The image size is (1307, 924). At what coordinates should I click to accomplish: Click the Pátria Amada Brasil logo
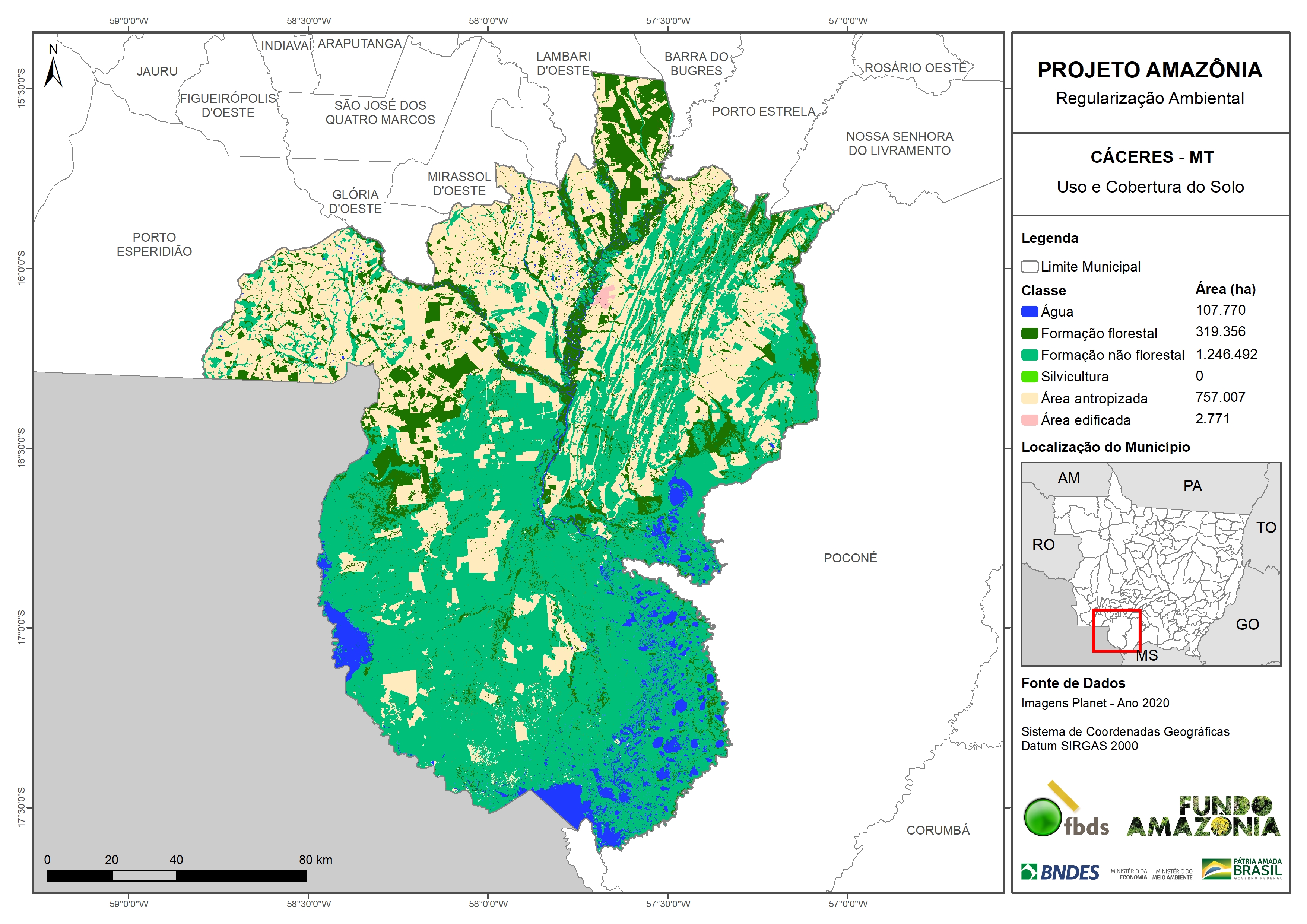click(1242, 869)
